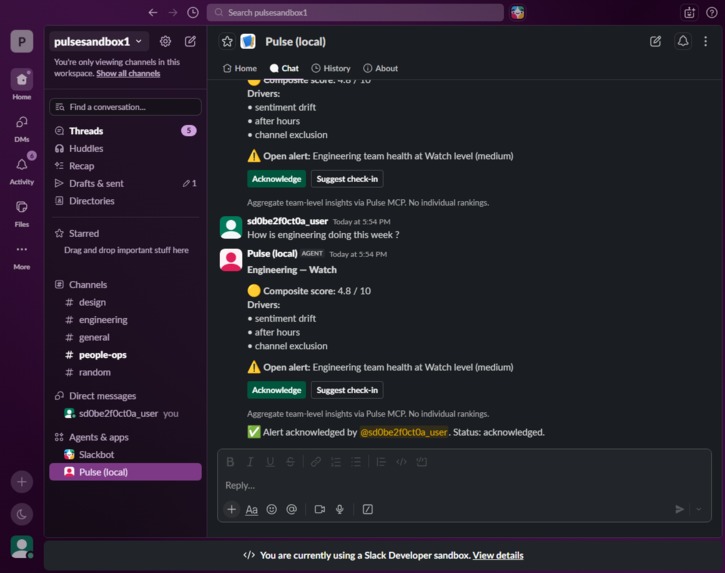Click the upper Acknowledge button
Viewport: 725px width, 573px height.
(276, 179)
